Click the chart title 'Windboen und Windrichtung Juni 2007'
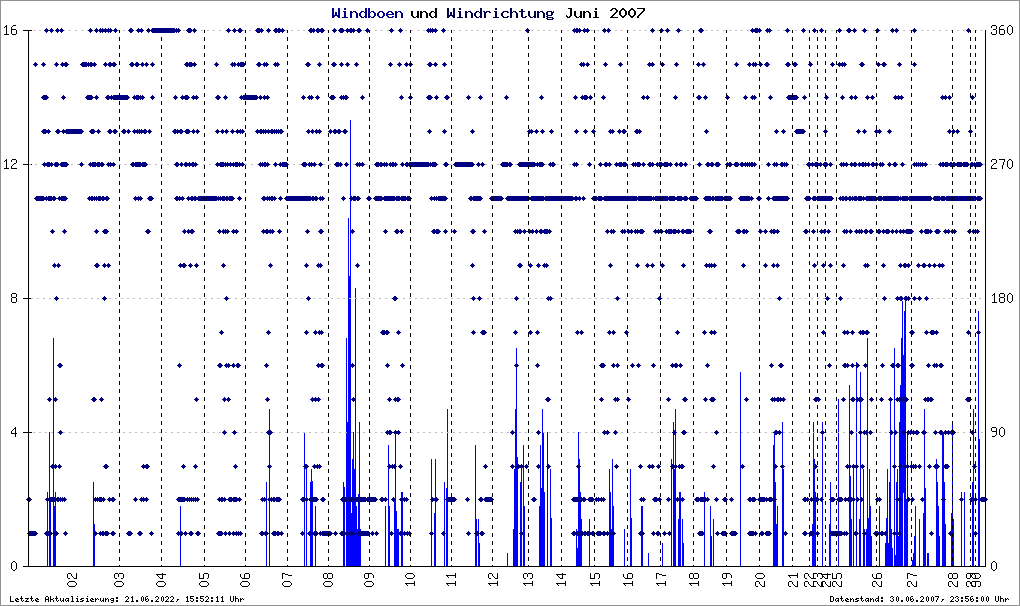Screen dimensions: 1020x606 coord(488,13)
